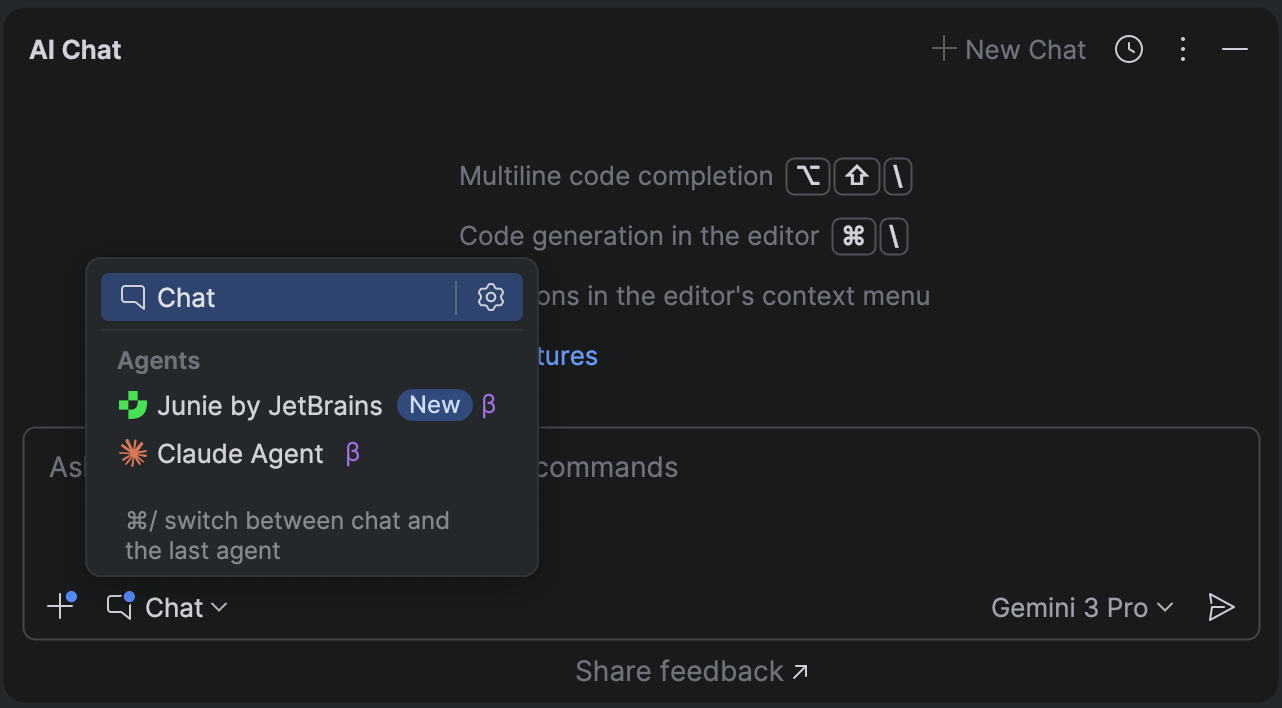Click the beta symbol next to Junie
The image size is (1282, 708).
(x=489, y=405)
